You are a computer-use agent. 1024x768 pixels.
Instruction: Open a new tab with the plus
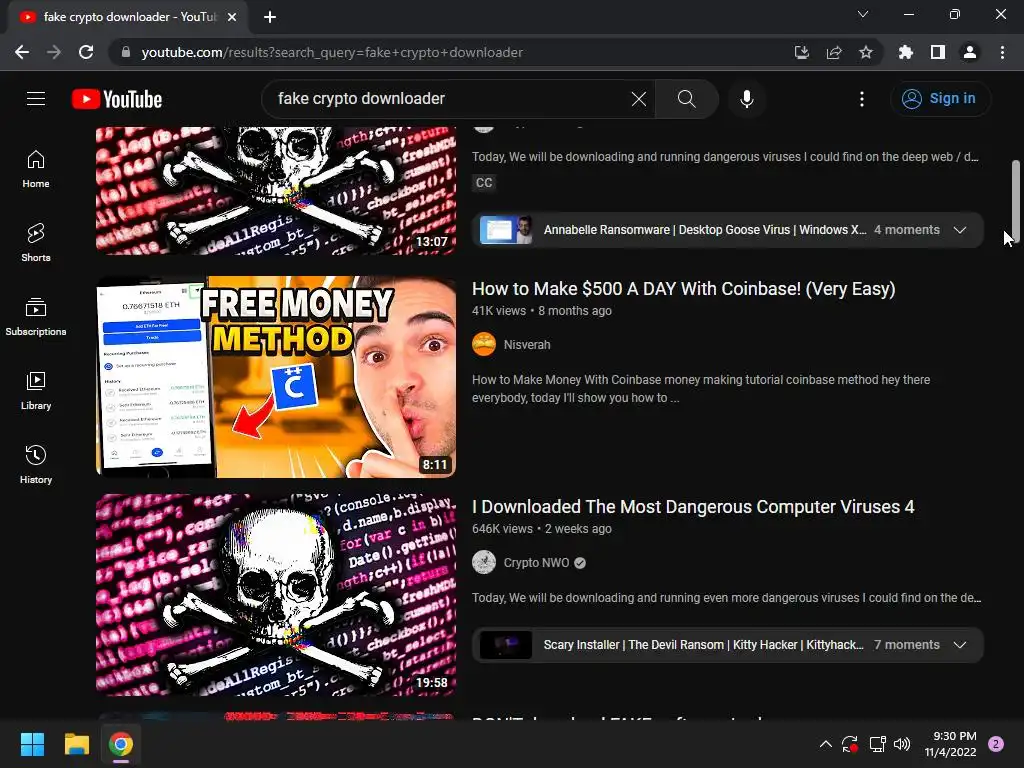click(270, 17)
